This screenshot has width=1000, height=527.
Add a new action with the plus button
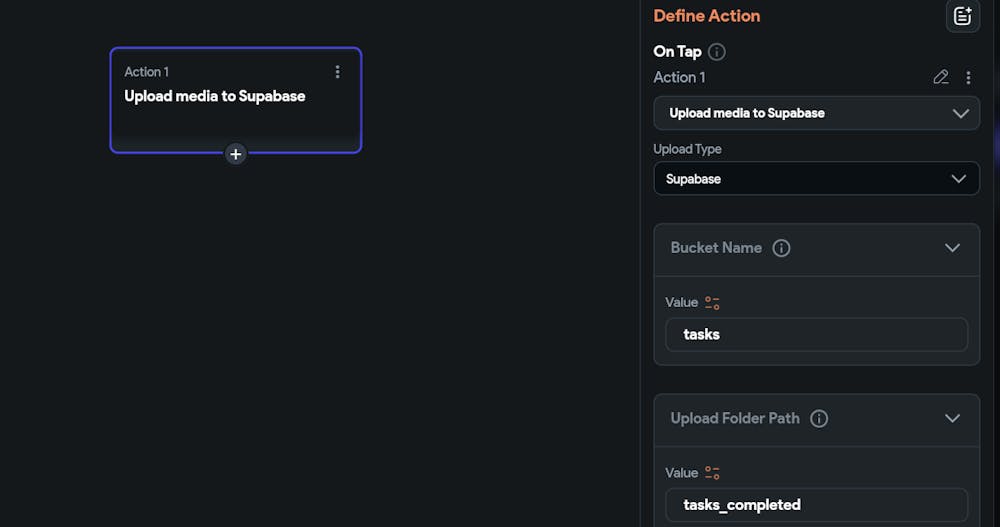click(236, 154)
